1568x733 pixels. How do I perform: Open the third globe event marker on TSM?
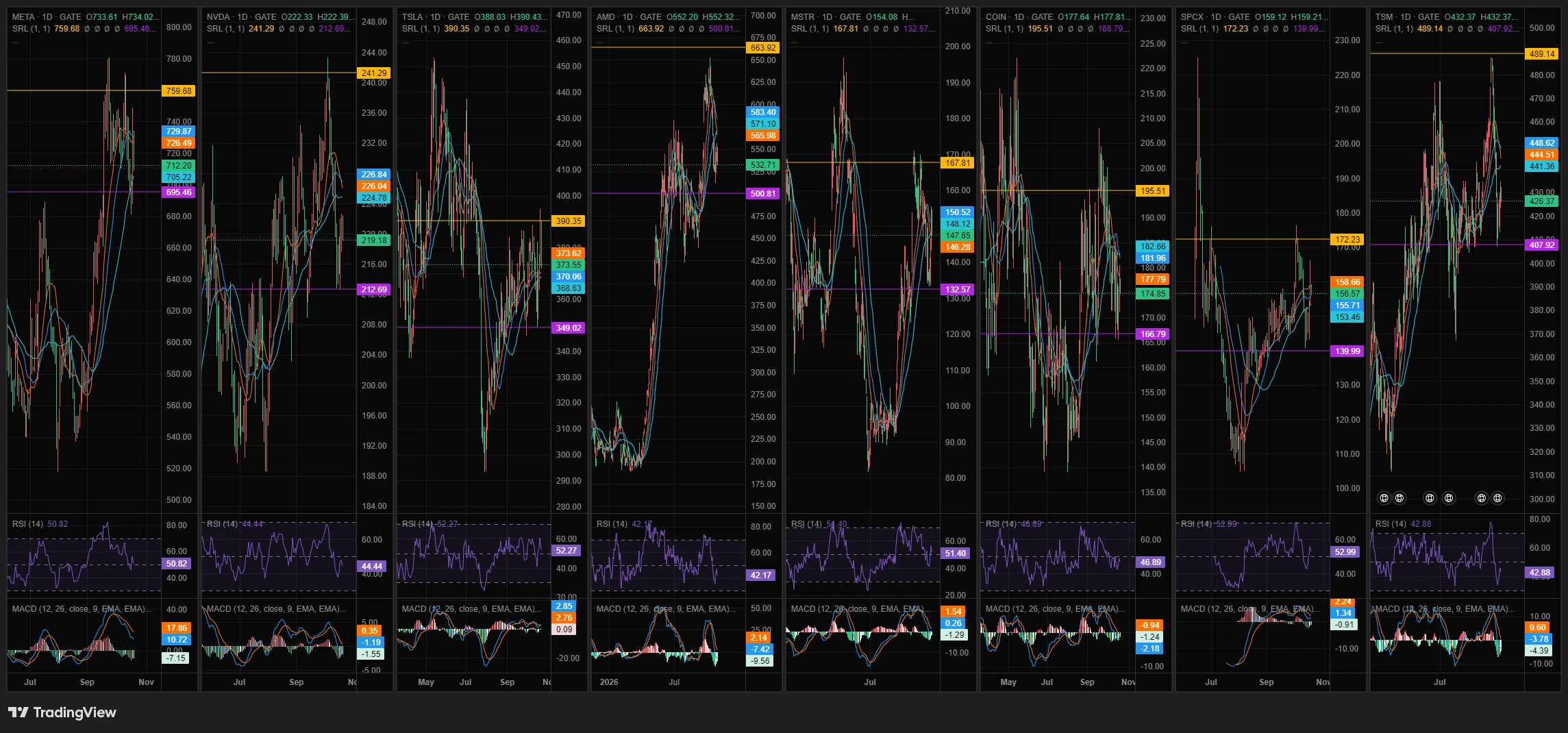click(x=1430, y=498)
